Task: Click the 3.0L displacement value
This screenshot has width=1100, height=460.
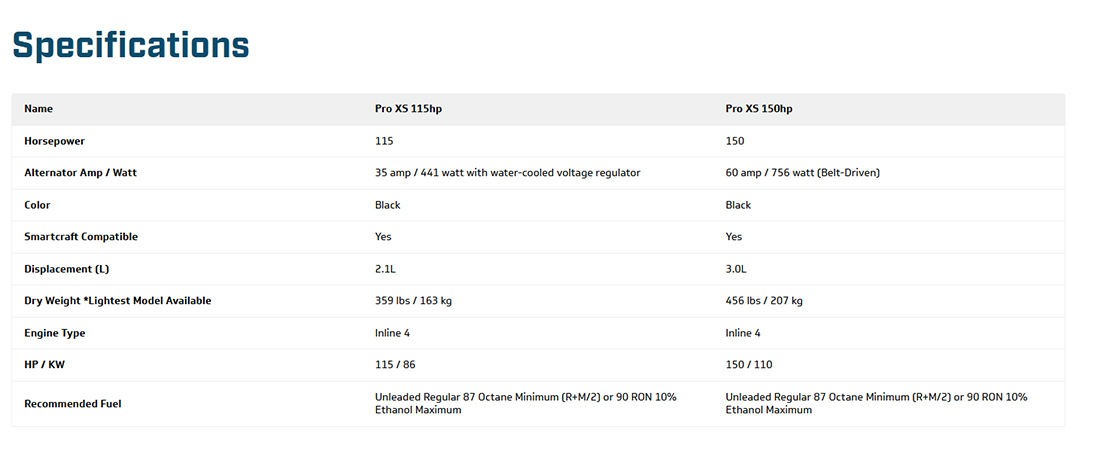Action: (738, 269)
